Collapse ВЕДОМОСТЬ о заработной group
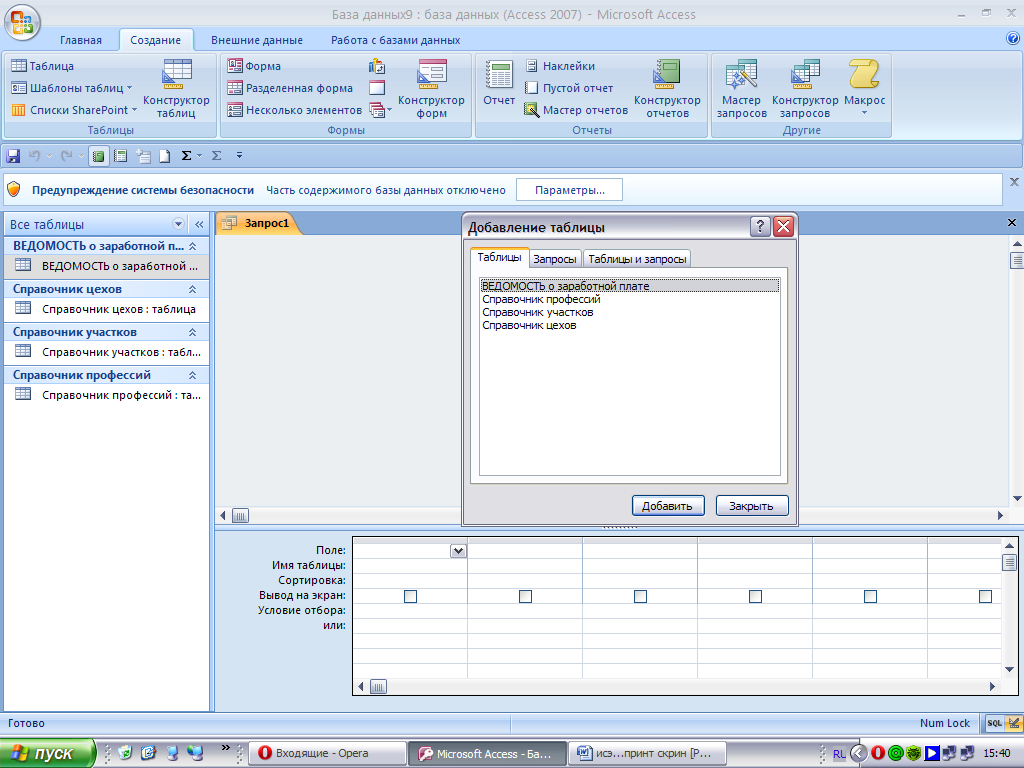The width and height of the screenshot is (1024, 768). pyautogui.click(x=193, y=246)
